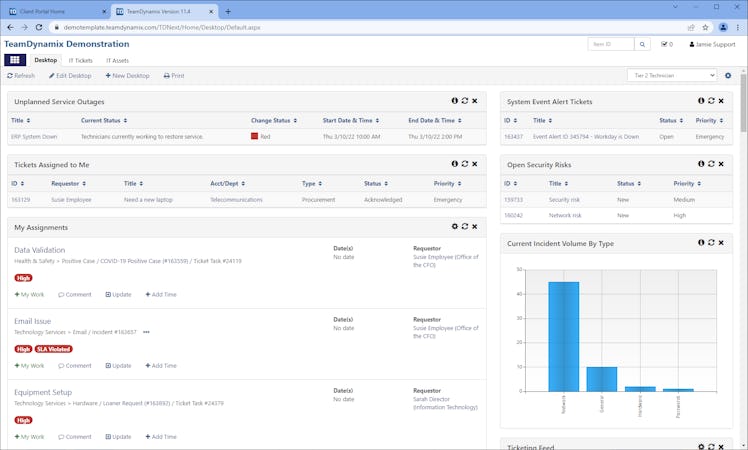This screenshot has height=450, width=748.
Task: Open the applications grid menu
Action: click(15, 60)
